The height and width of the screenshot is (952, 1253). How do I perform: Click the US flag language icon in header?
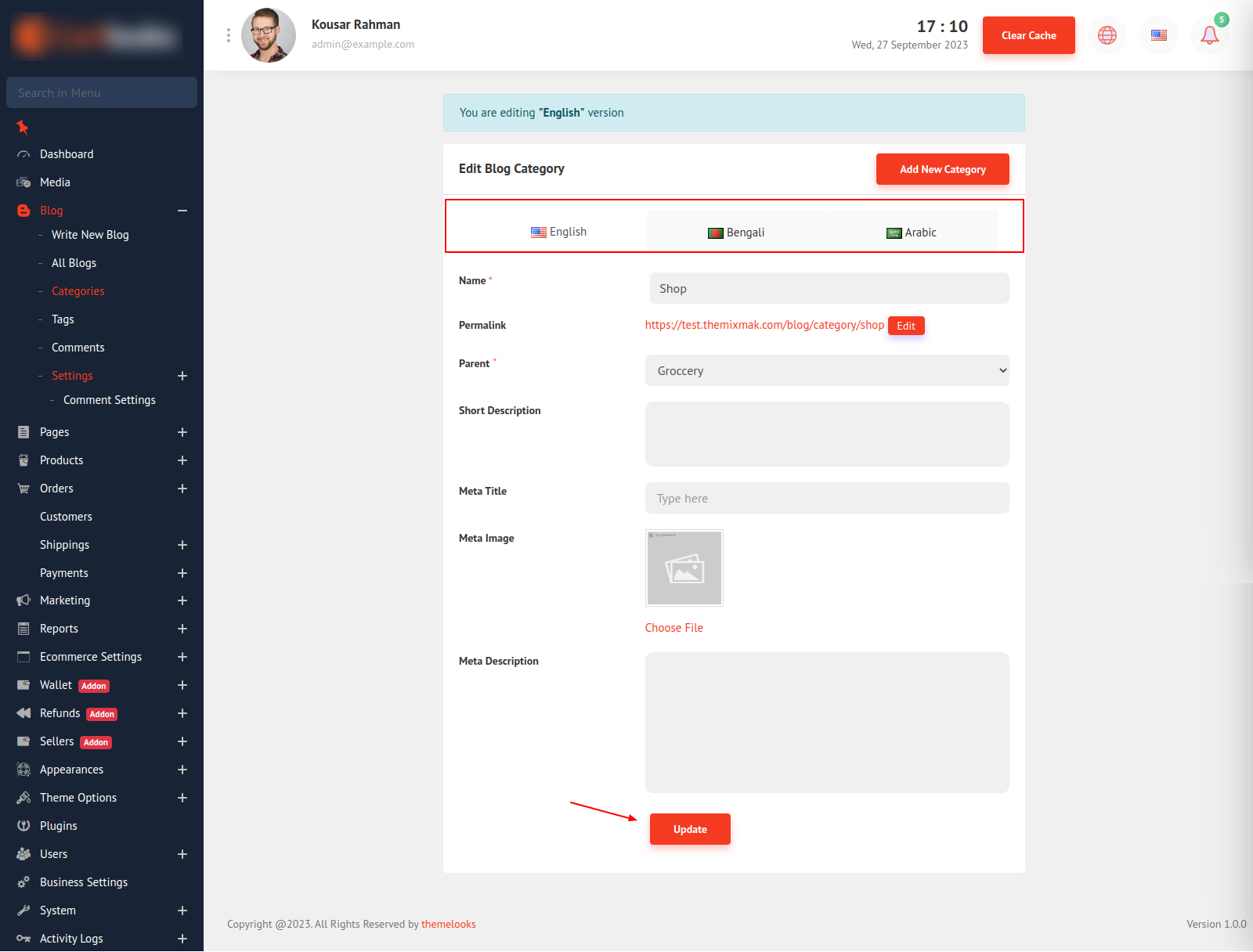1159,35
